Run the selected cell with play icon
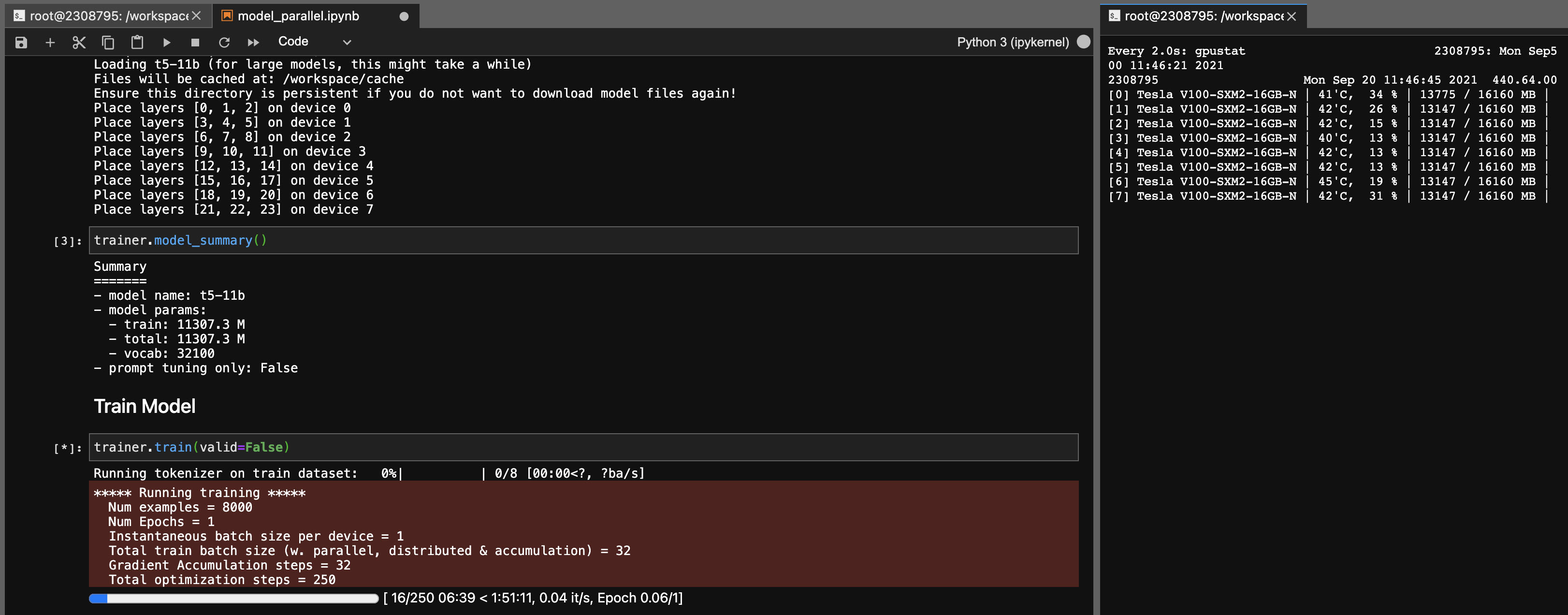 (166, 42)
